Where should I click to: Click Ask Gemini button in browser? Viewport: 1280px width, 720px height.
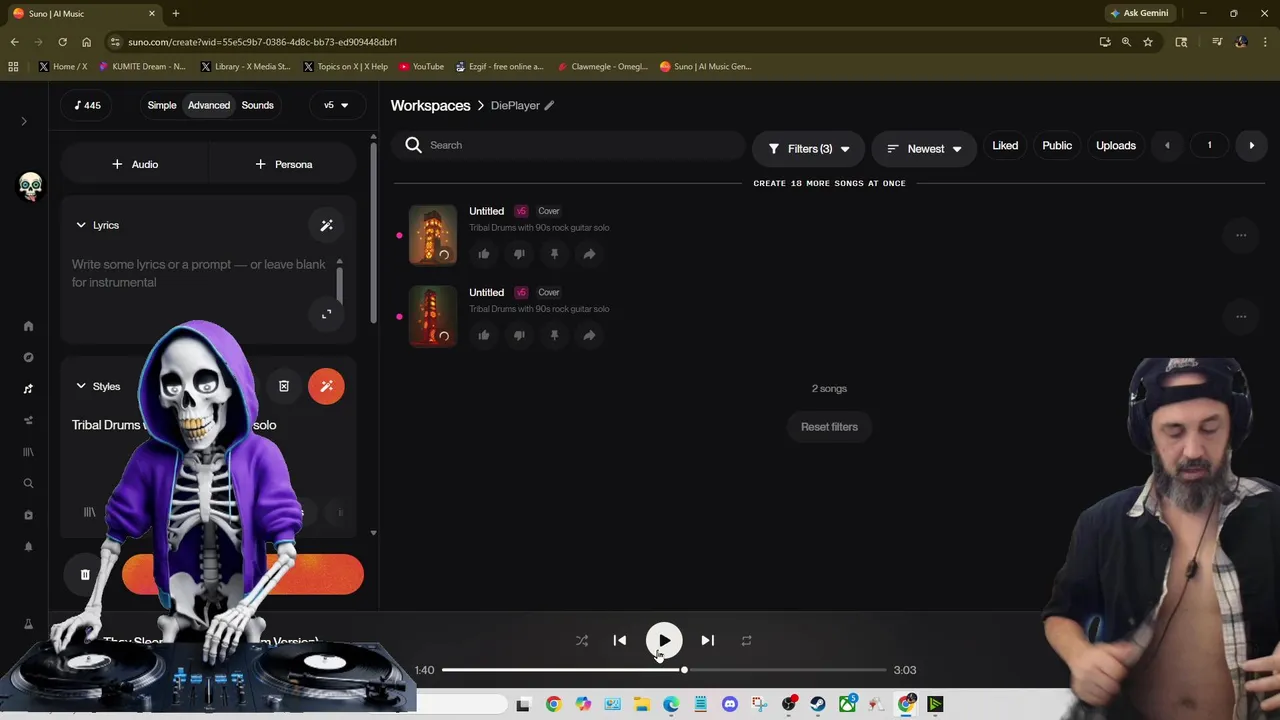(x=1139, y=13)
